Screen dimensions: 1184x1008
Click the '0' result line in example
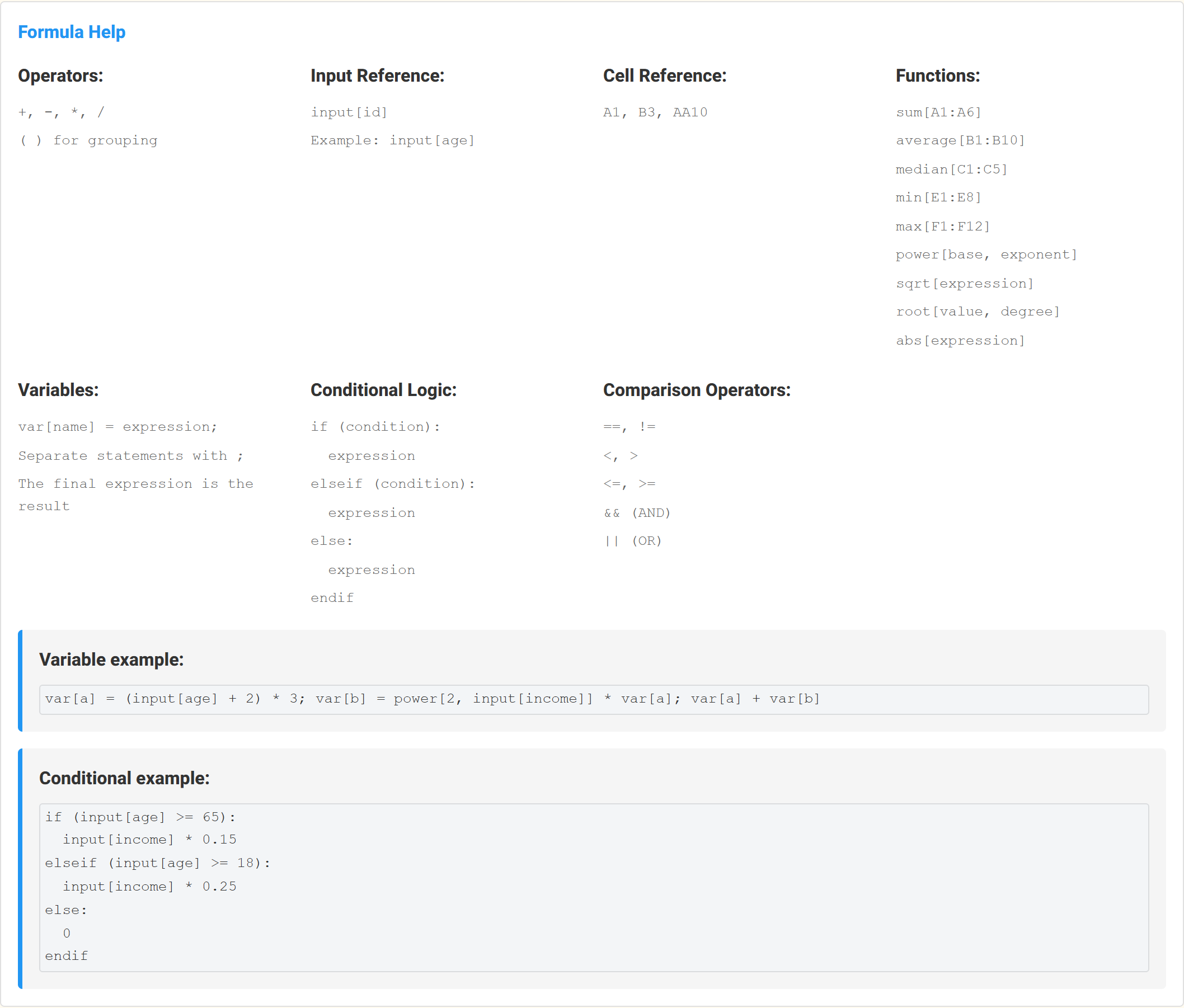point(67,933)
